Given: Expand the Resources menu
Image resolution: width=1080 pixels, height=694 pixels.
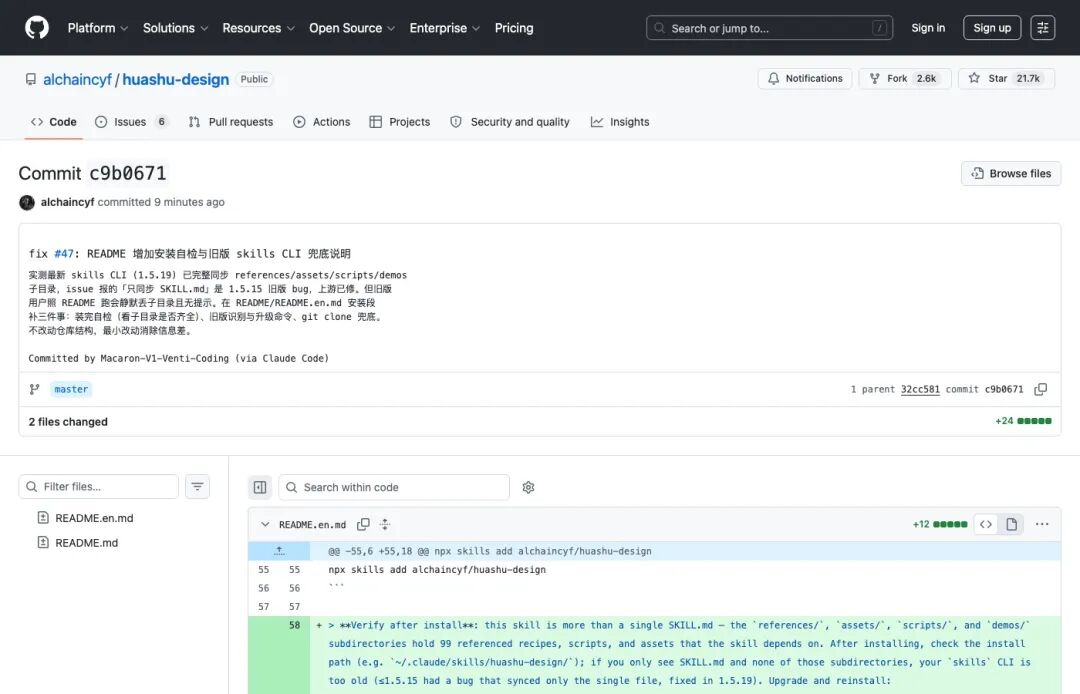Looking at the screenshot, I should tap(258, 28).
